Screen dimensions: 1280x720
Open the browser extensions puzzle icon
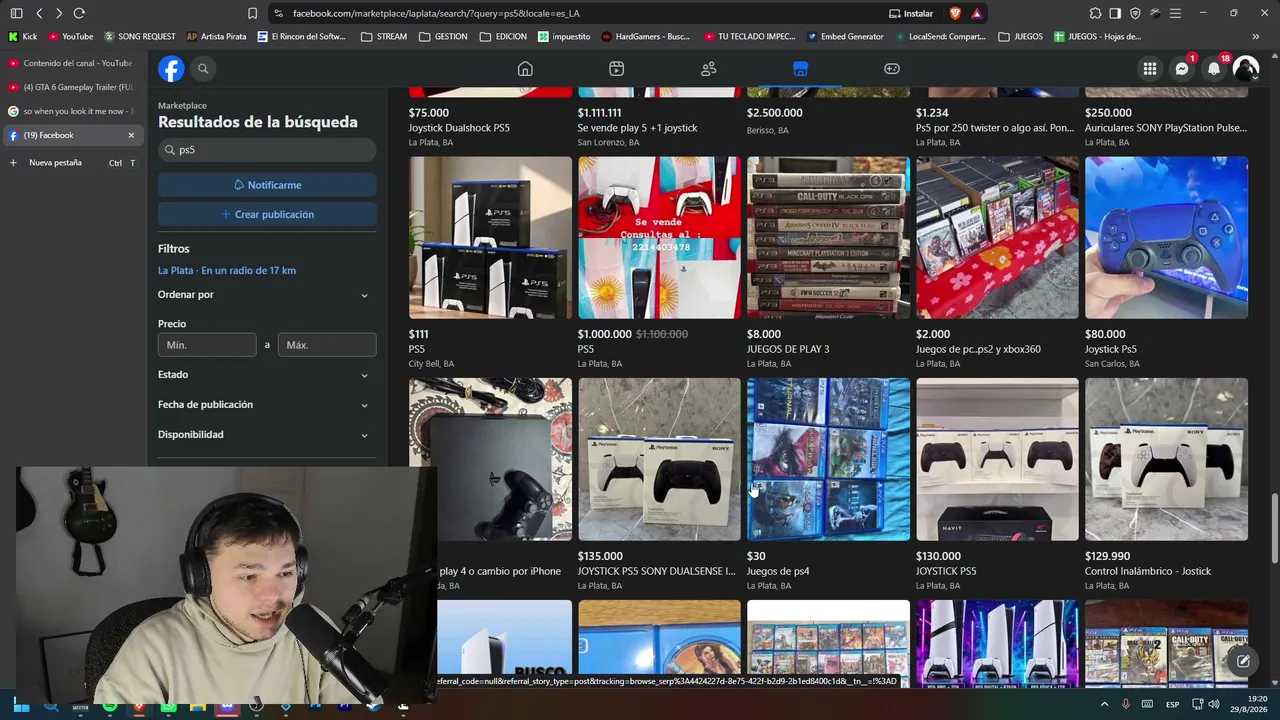(x=1095, y=13)
